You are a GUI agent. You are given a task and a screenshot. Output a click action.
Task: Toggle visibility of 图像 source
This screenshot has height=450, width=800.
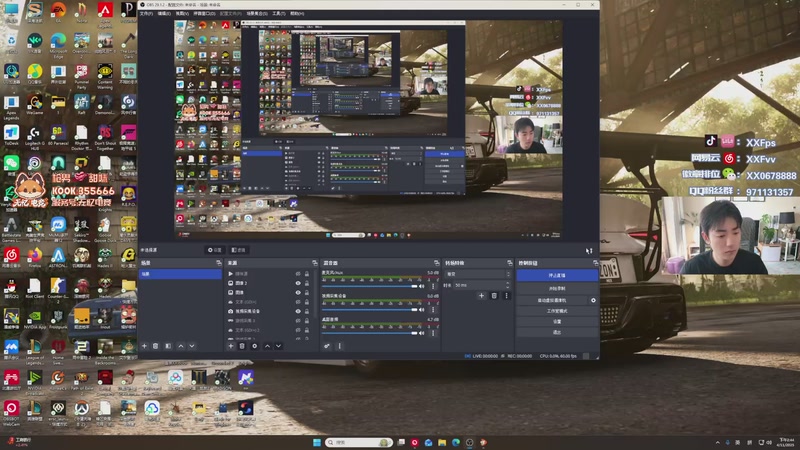[x=298, y=292]
